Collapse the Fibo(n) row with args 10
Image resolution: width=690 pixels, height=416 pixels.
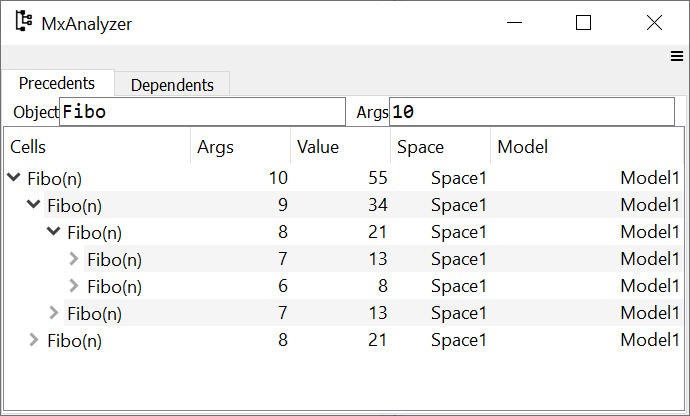[x=14, y=178]
